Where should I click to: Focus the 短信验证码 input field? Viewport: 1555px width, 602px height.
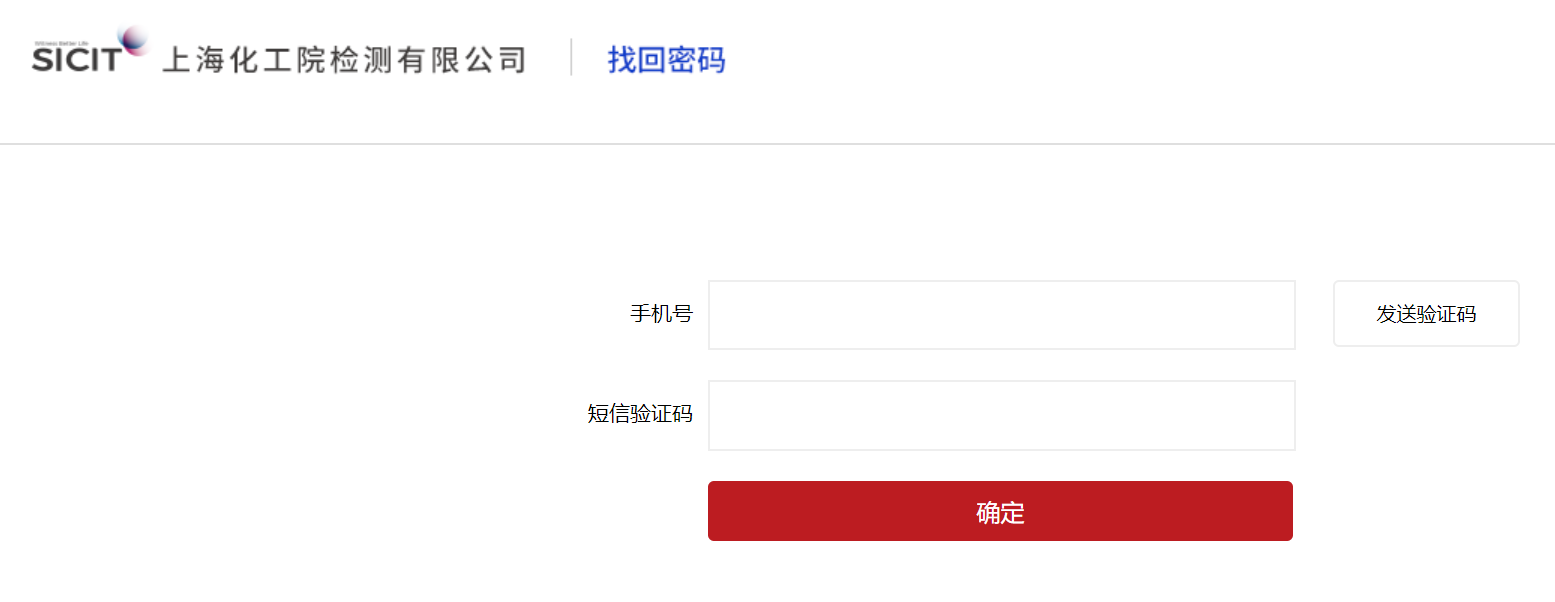(x=1001, y=415)
